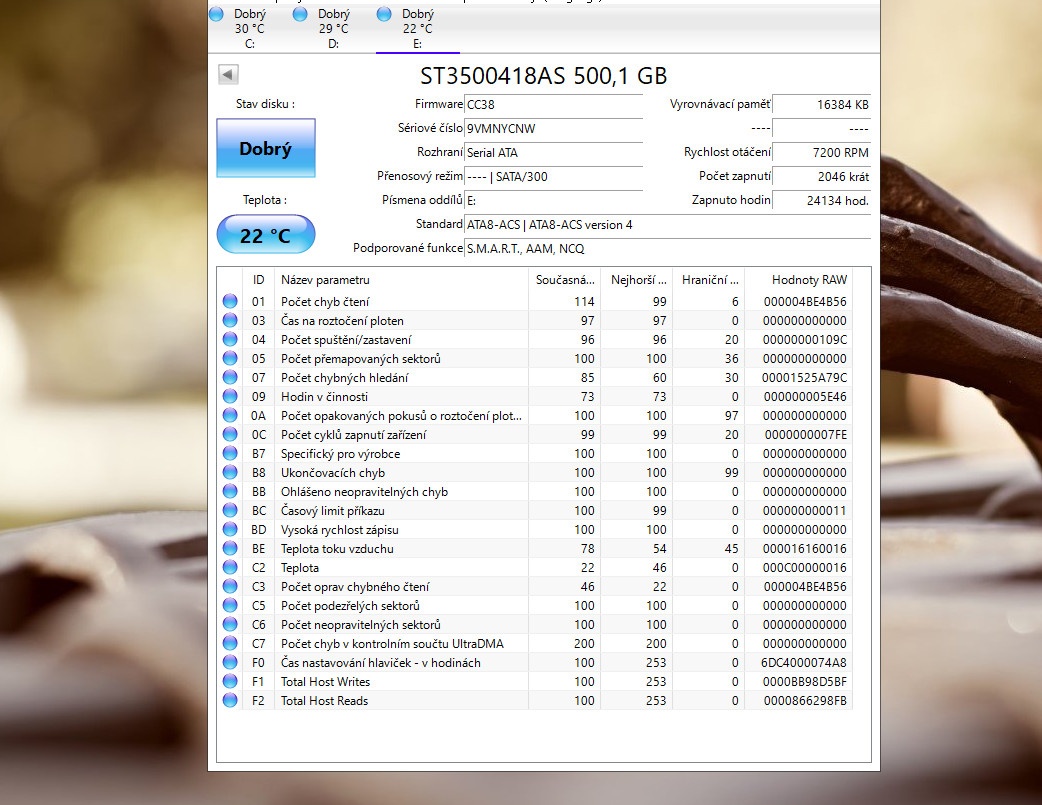Image resolution: width=1042 pixels, height=805 pixels.
Task: Click RAW value 000016160016 in row BE
Action: pos(805,549)
